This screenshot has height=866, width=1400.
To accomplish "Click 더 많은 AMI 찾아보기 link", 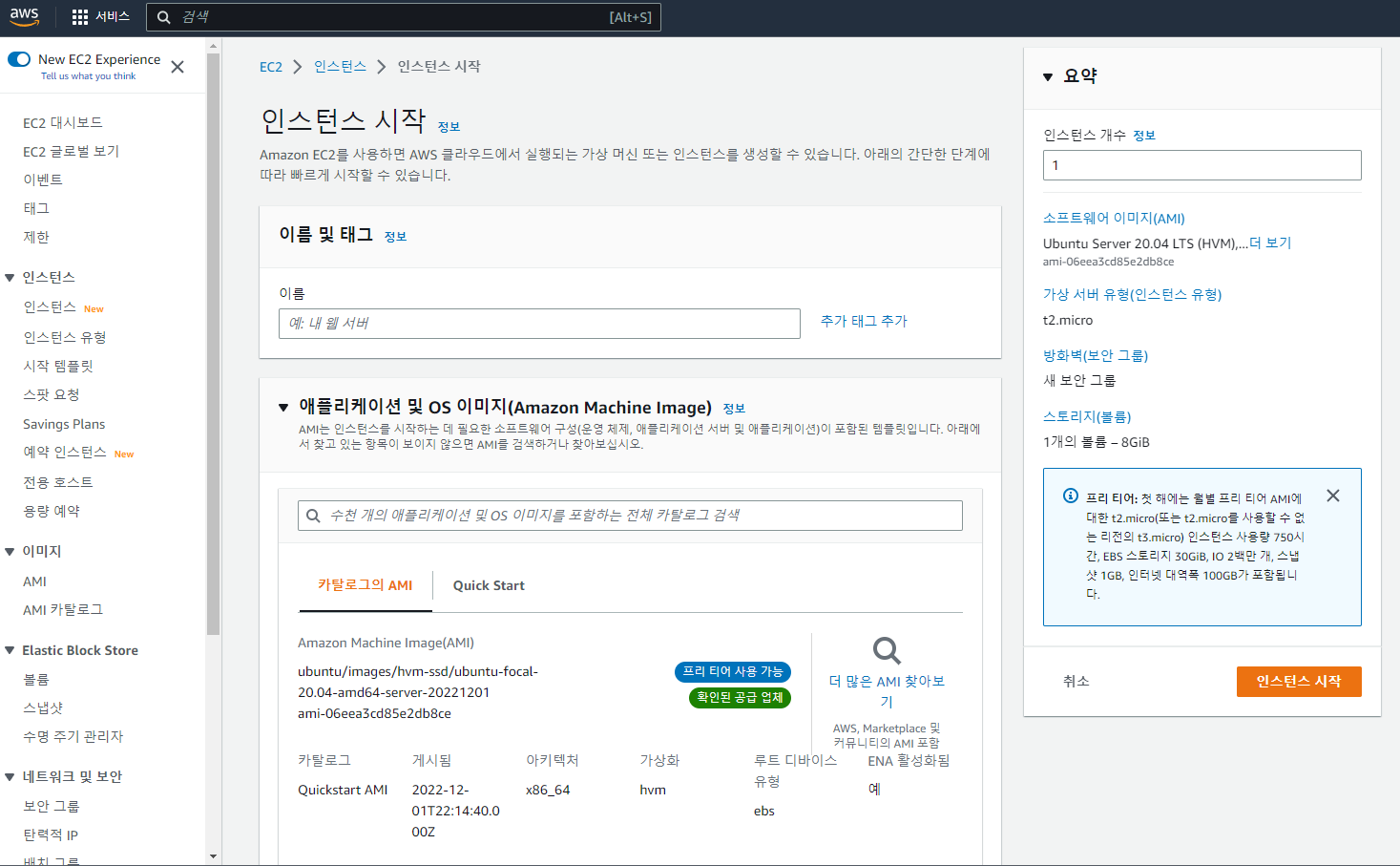I will tap(887, 691).
